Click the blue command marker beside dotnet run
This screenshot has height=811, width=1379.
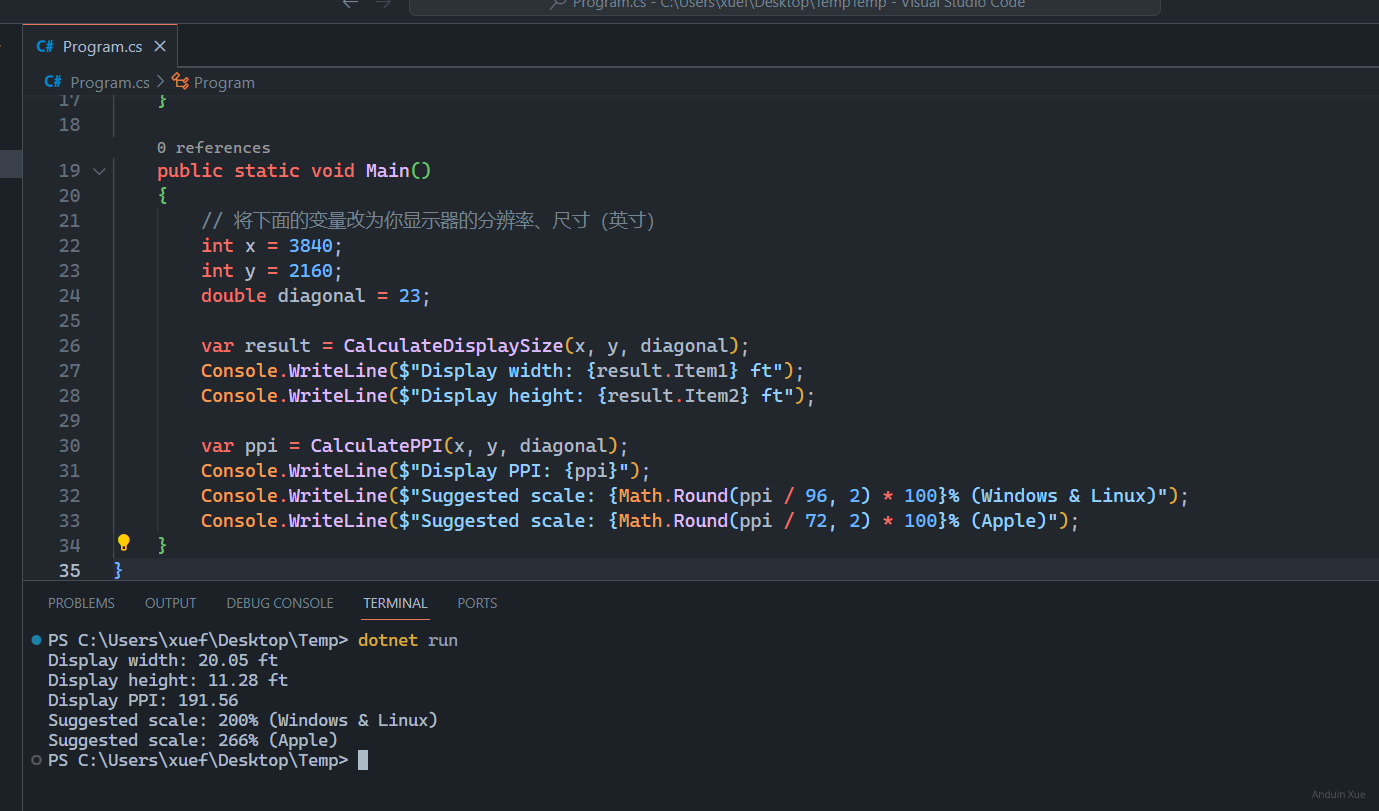(x=37, y=640)
